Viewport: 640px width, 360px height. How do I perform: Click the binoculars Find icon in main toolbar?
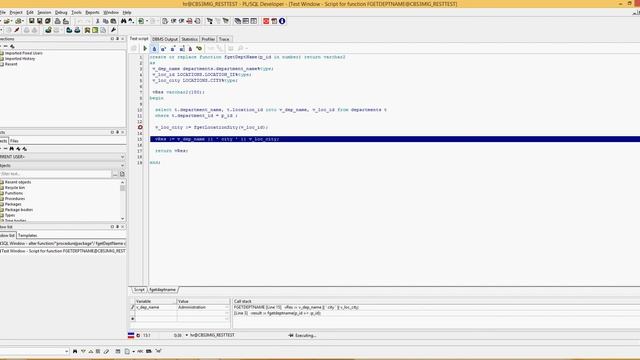(x=123, y=21)
